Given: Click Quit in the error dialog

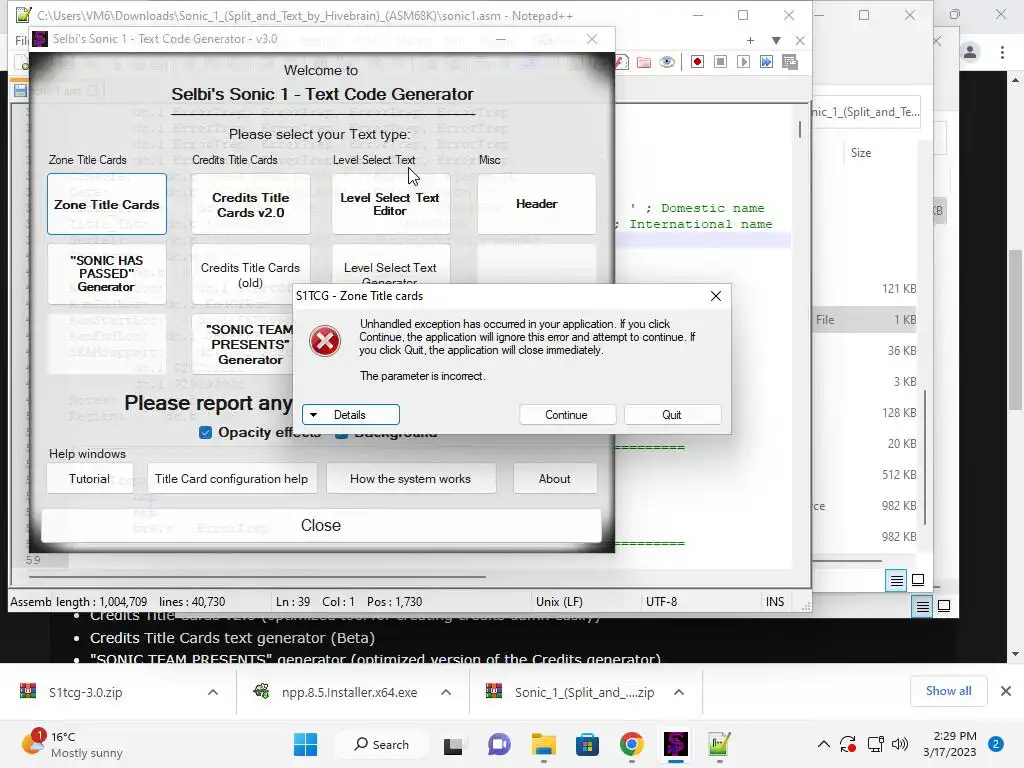Looking at the screenshot, I should click(672, 415).
